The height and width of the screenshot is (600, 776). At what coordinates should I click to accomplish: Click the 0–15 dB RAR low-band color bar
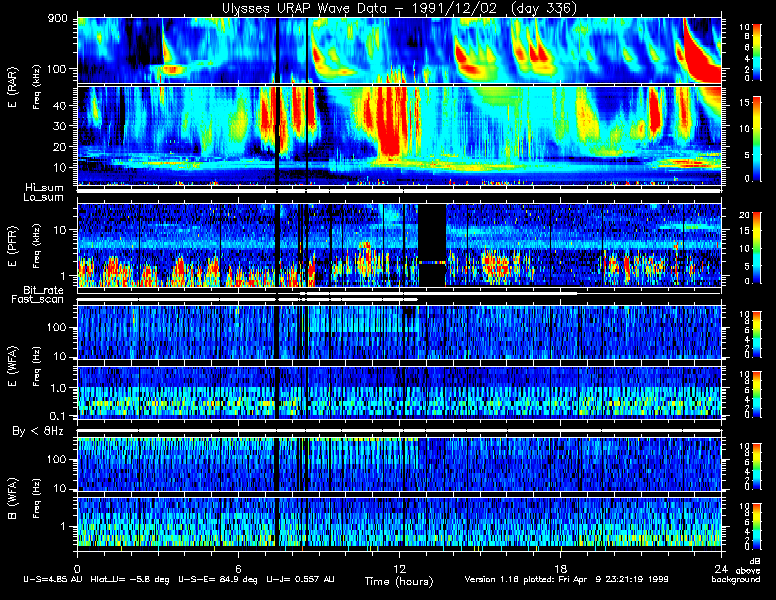(757, 138)
